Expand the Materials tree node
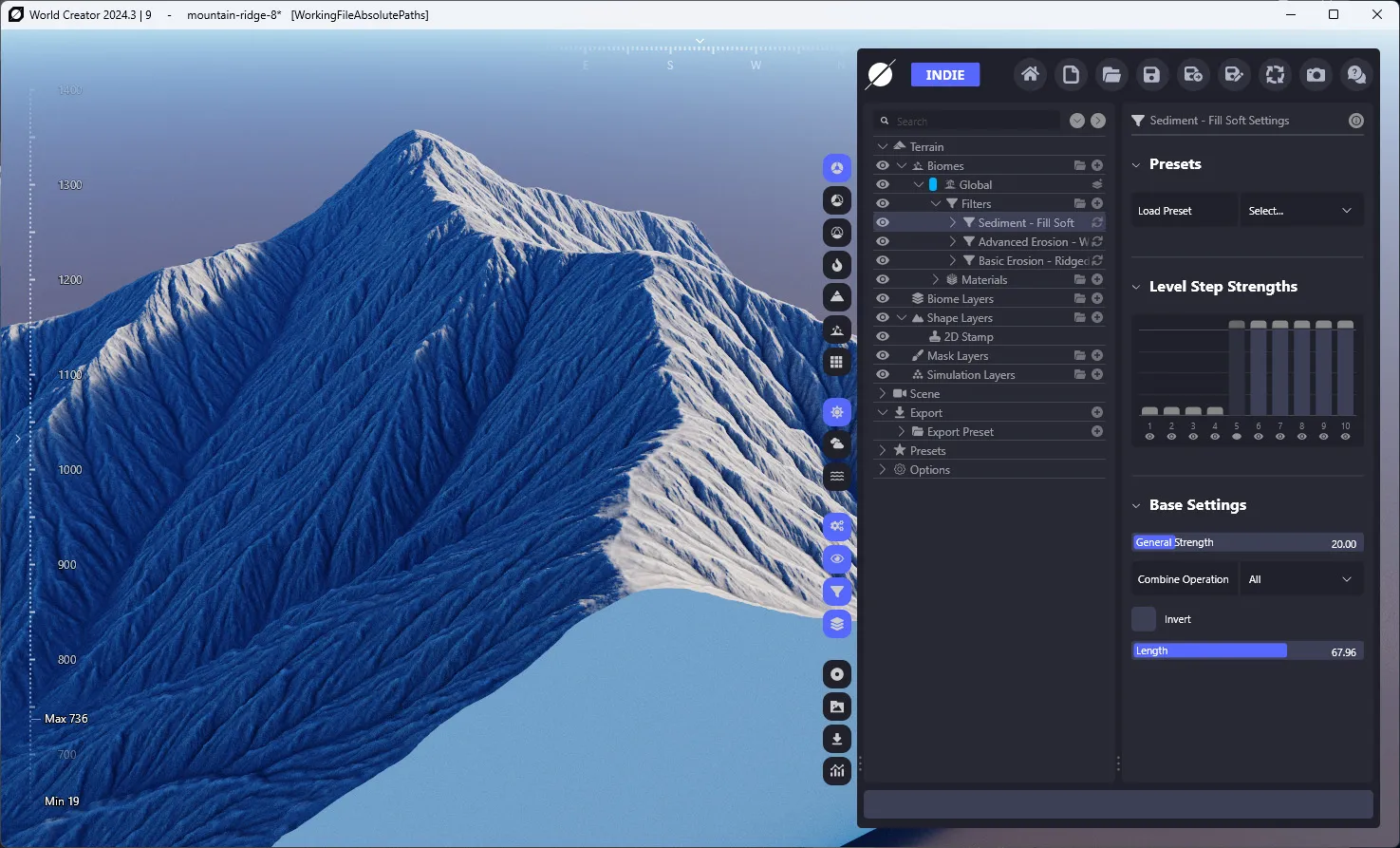 936,279
